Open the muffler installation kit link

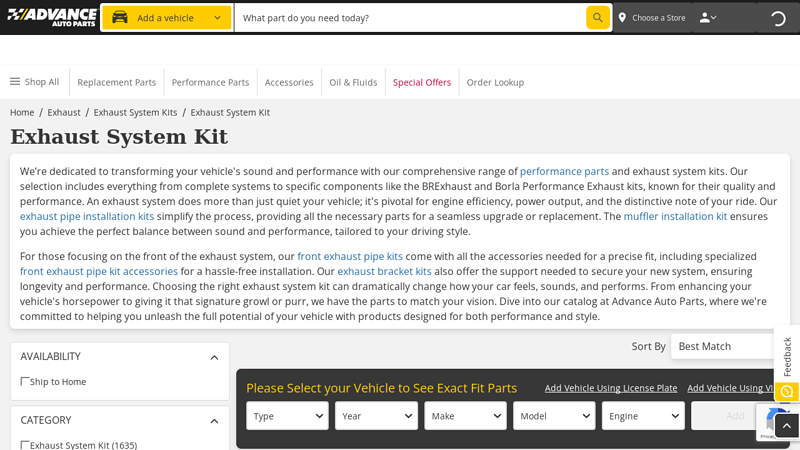(x=675, y=216)
